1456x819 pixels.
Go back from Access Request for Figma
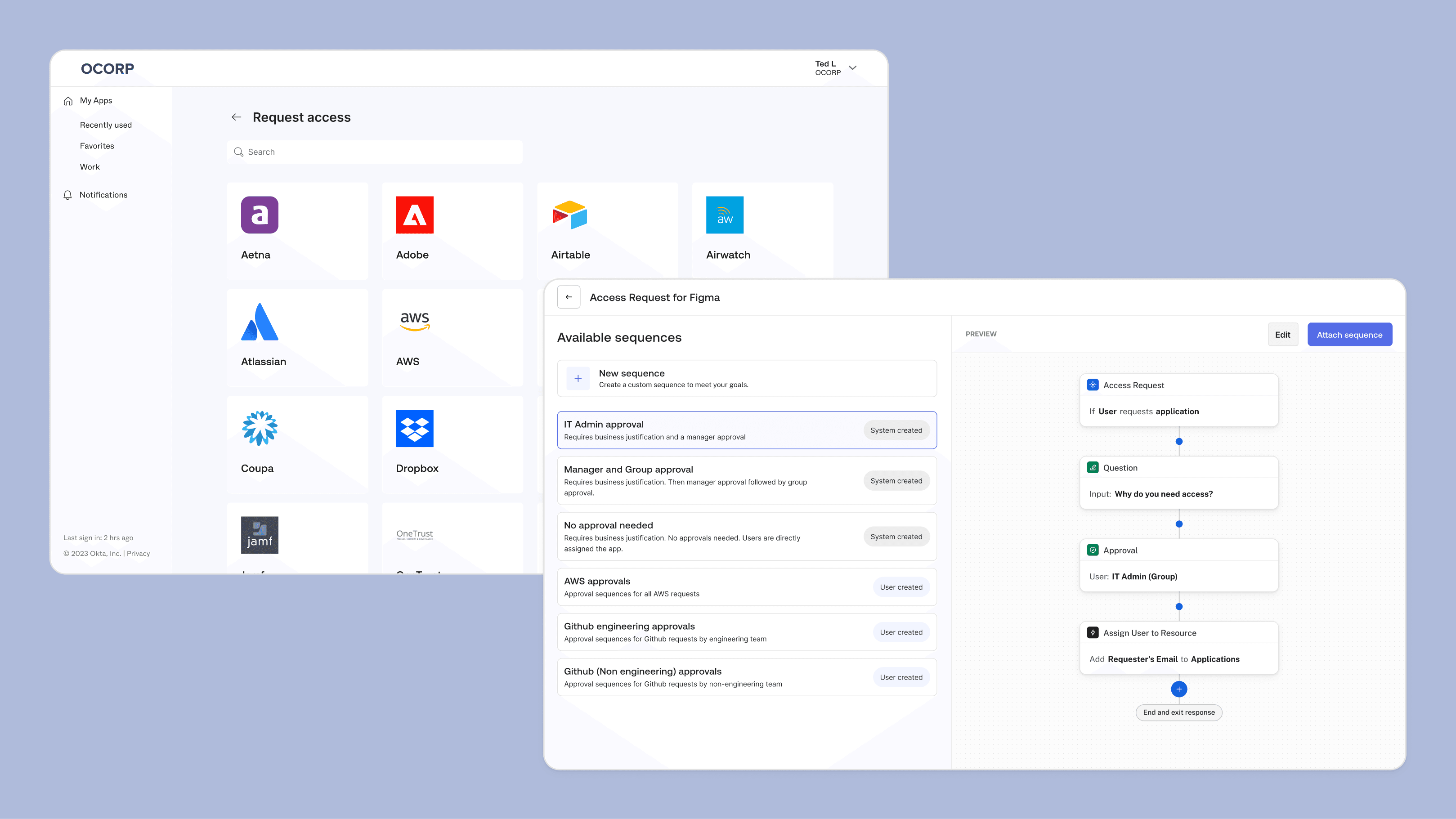click(569, 297)
